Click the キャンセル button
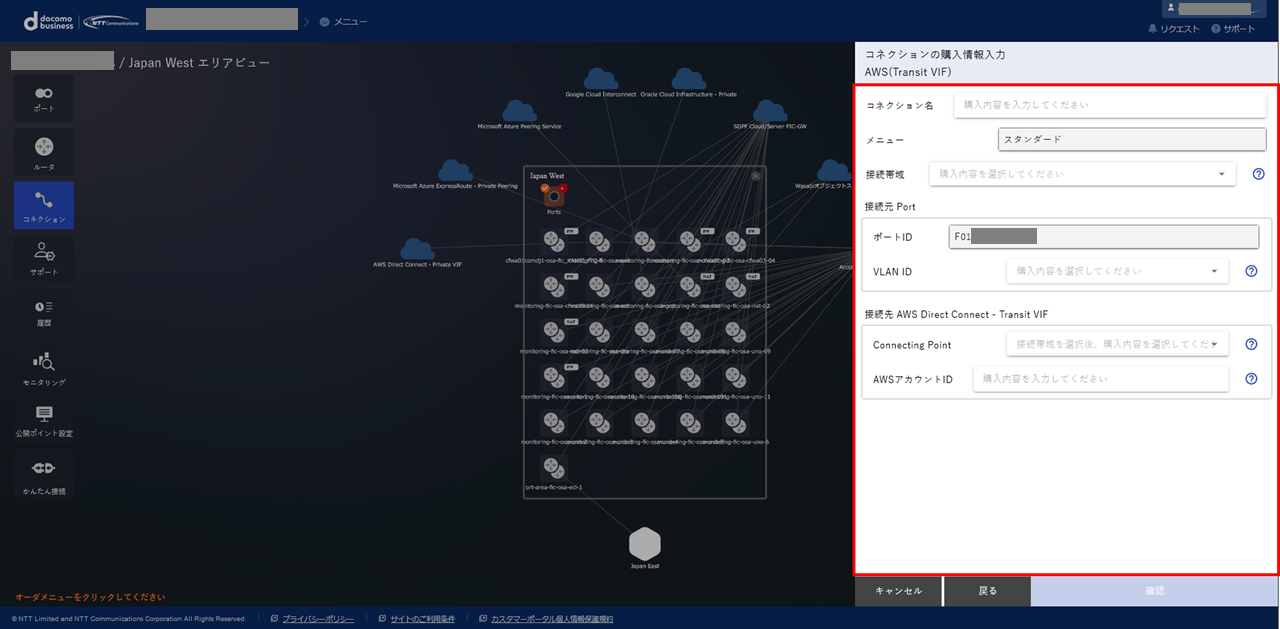This screenshot has width=1280, height=629. pyautogui.click(x=897, y=591)
